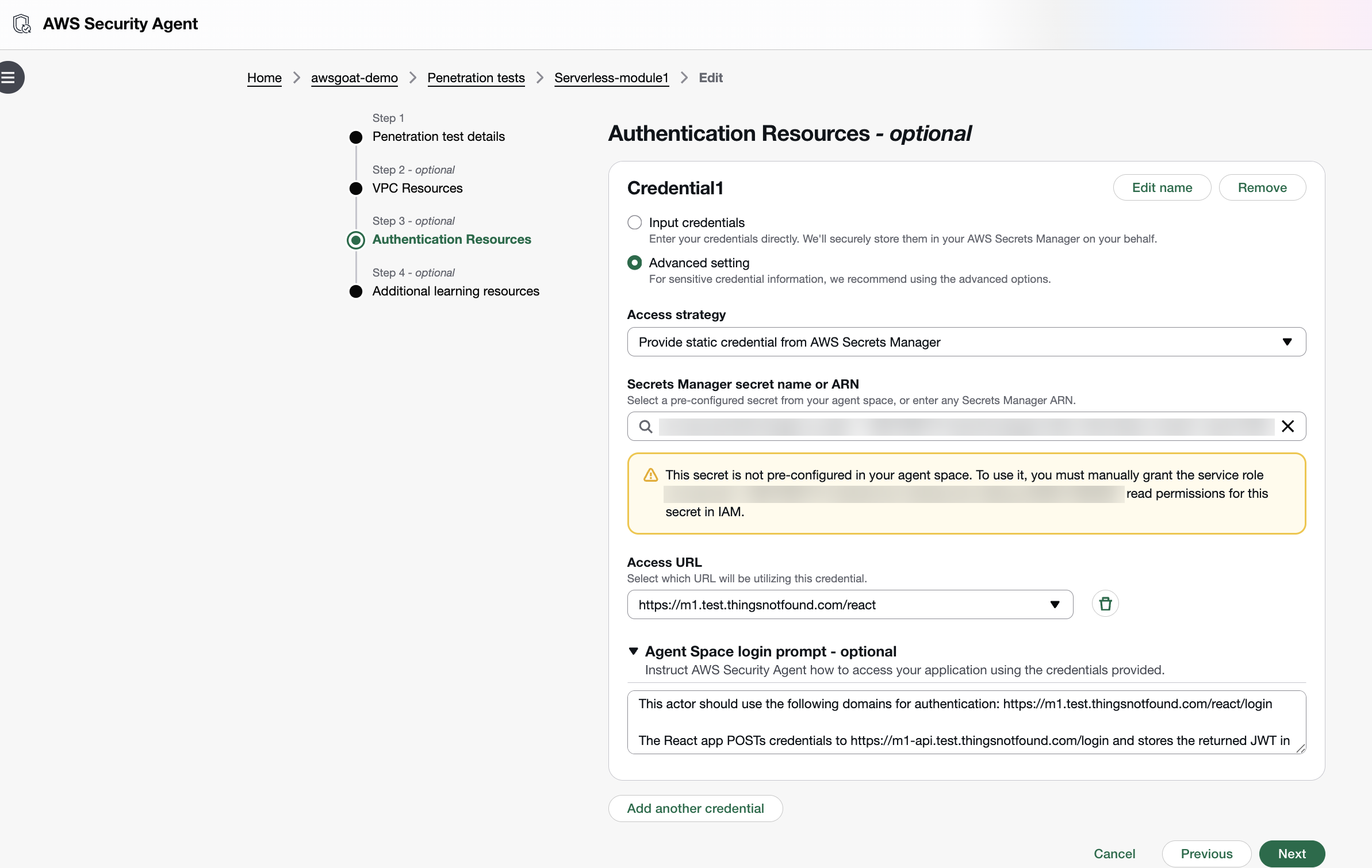Click the warning triangle in the alert banner

650,475
